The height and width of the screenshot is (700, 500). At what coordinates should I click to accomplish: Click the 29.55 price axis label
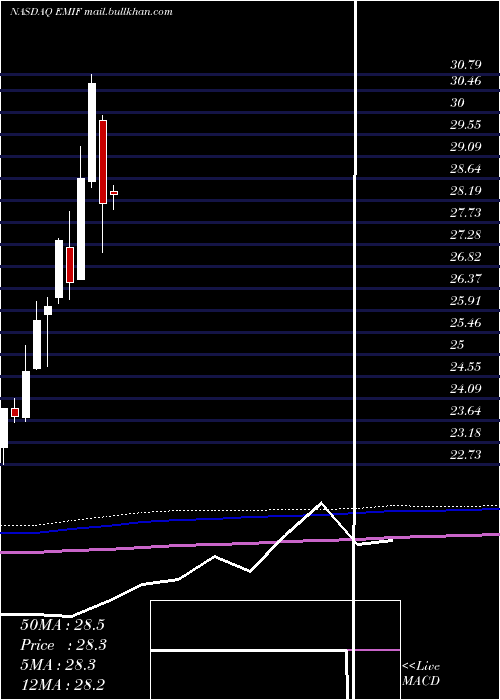click(466, 125)
